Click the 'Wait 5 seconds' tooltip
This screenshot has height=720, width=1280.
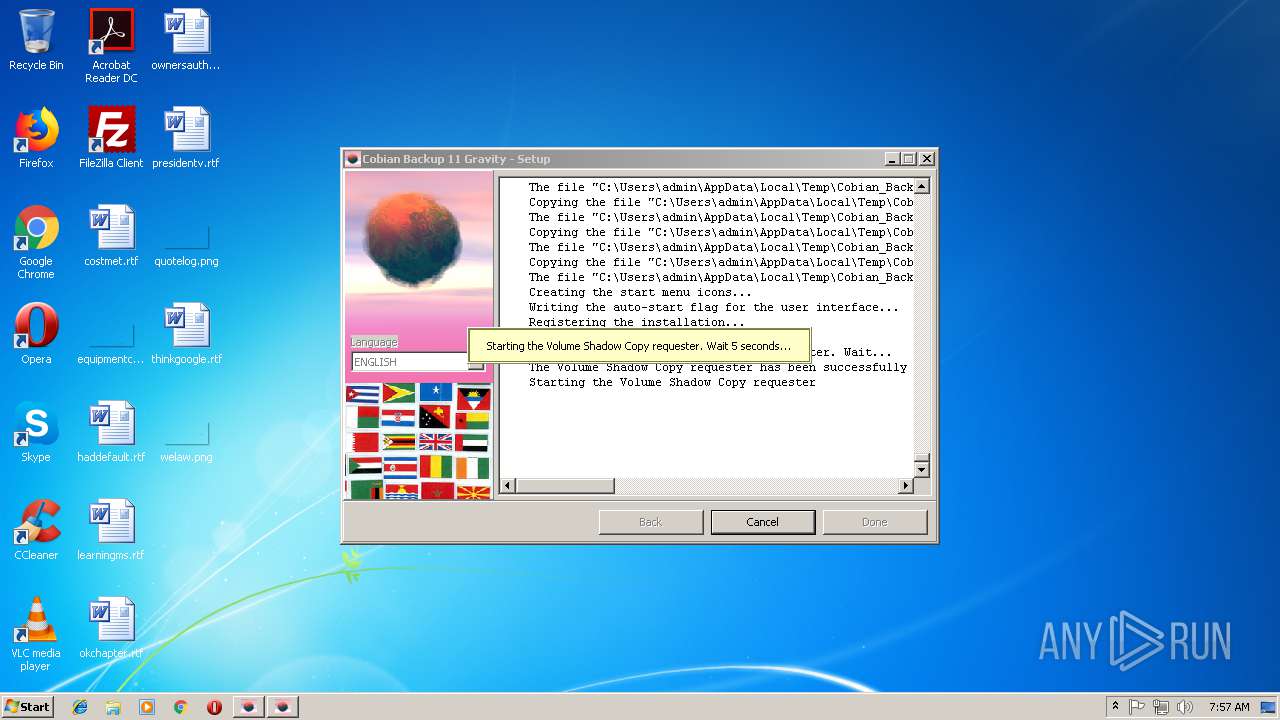click(x=639, y=346)
